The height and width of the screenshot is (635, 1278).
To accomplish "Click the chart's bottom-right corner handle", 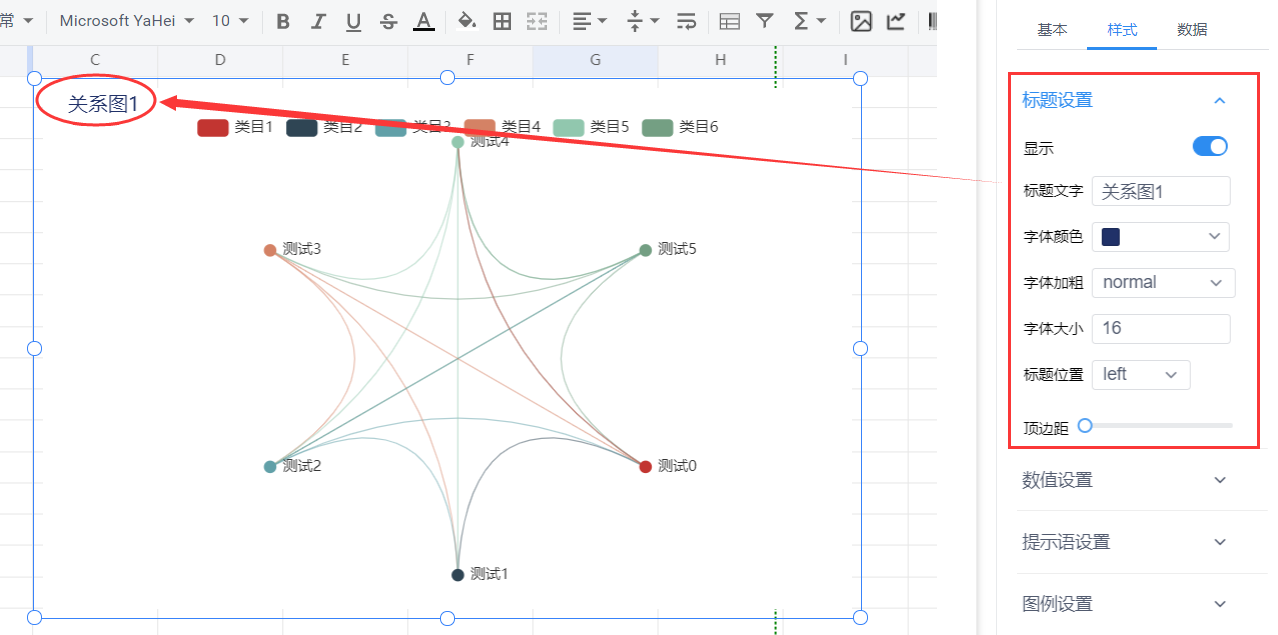I will (861, 617).
